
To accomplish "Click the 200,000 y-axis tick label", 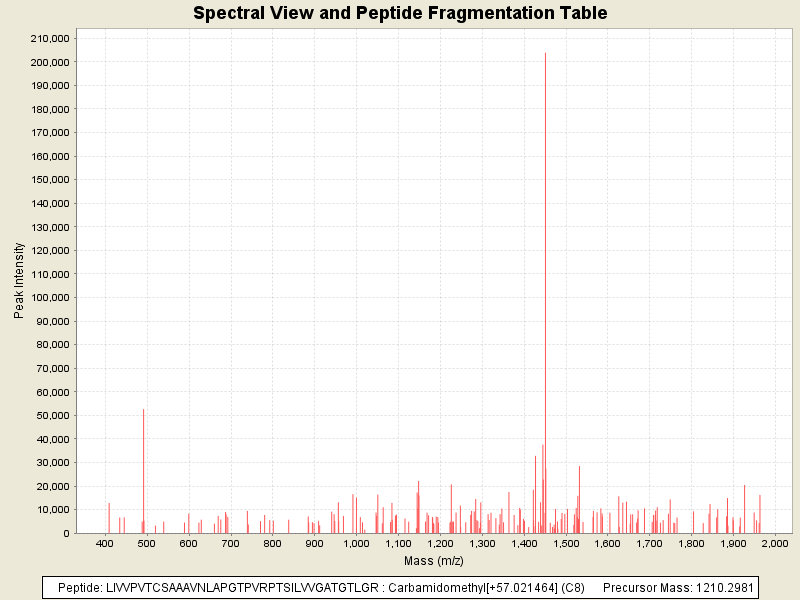I will coord(49,62).
